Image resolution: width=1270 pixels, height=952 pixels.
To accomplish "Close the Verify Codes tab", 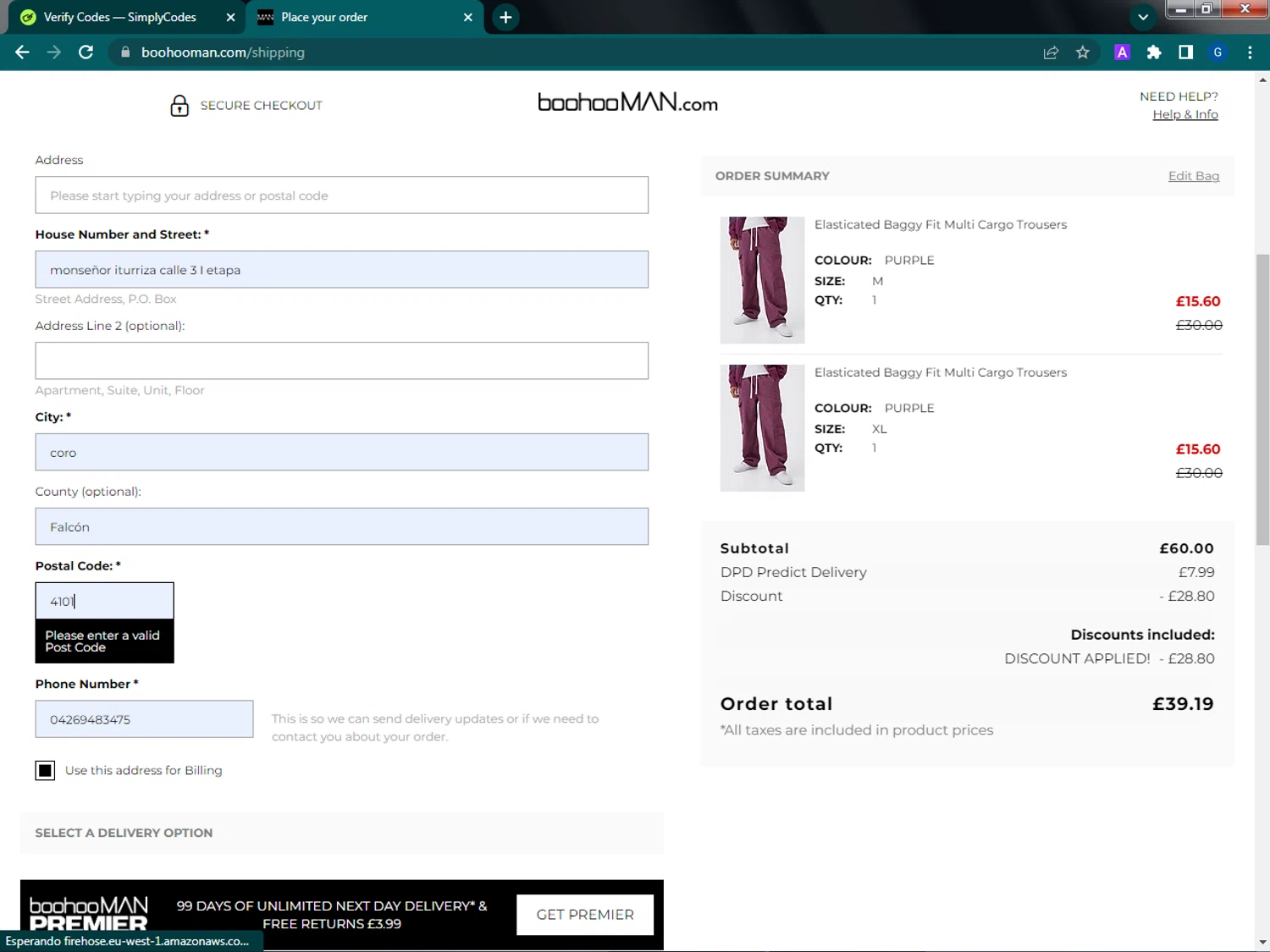I will [230, 17].
